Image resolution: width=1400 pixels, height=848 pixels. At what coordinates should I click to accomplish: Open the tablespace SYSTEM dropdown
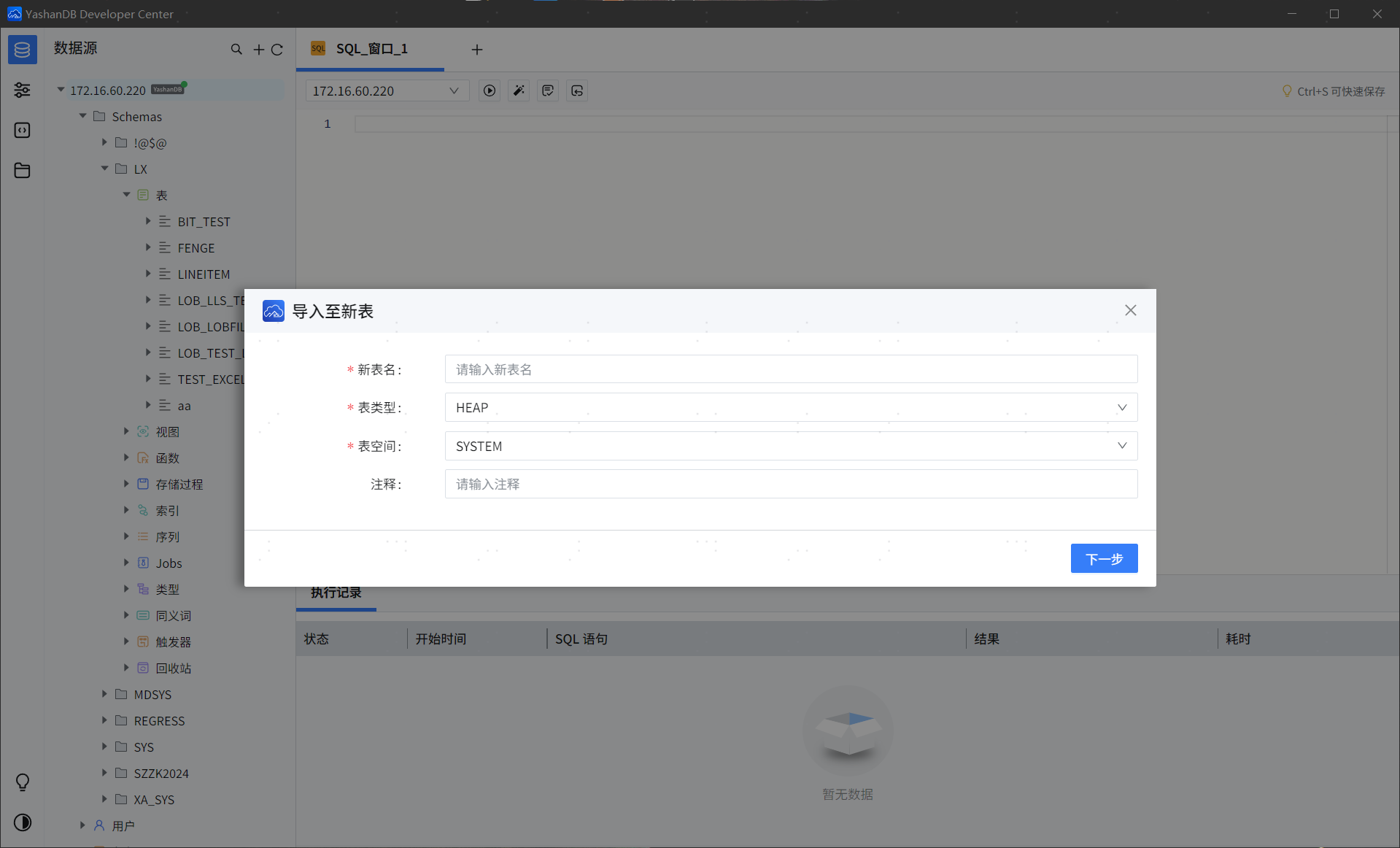(x=790, y=446)
